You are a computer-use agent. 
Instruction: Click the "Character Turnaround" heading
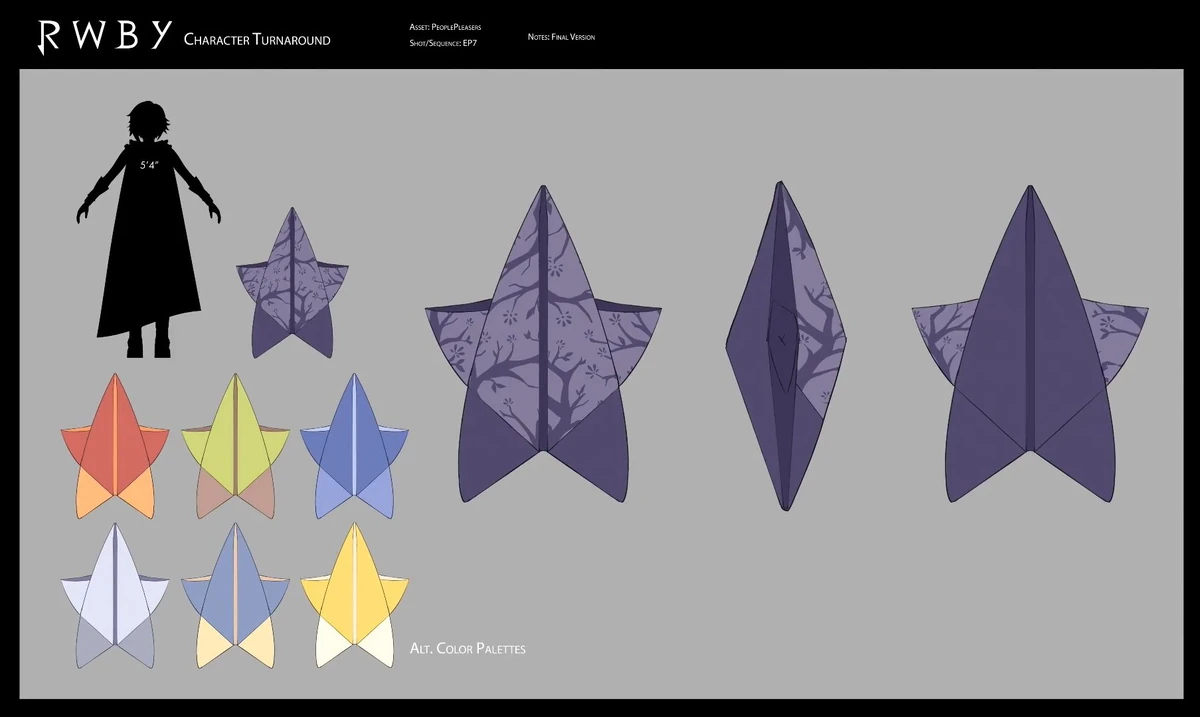point(257,40)
